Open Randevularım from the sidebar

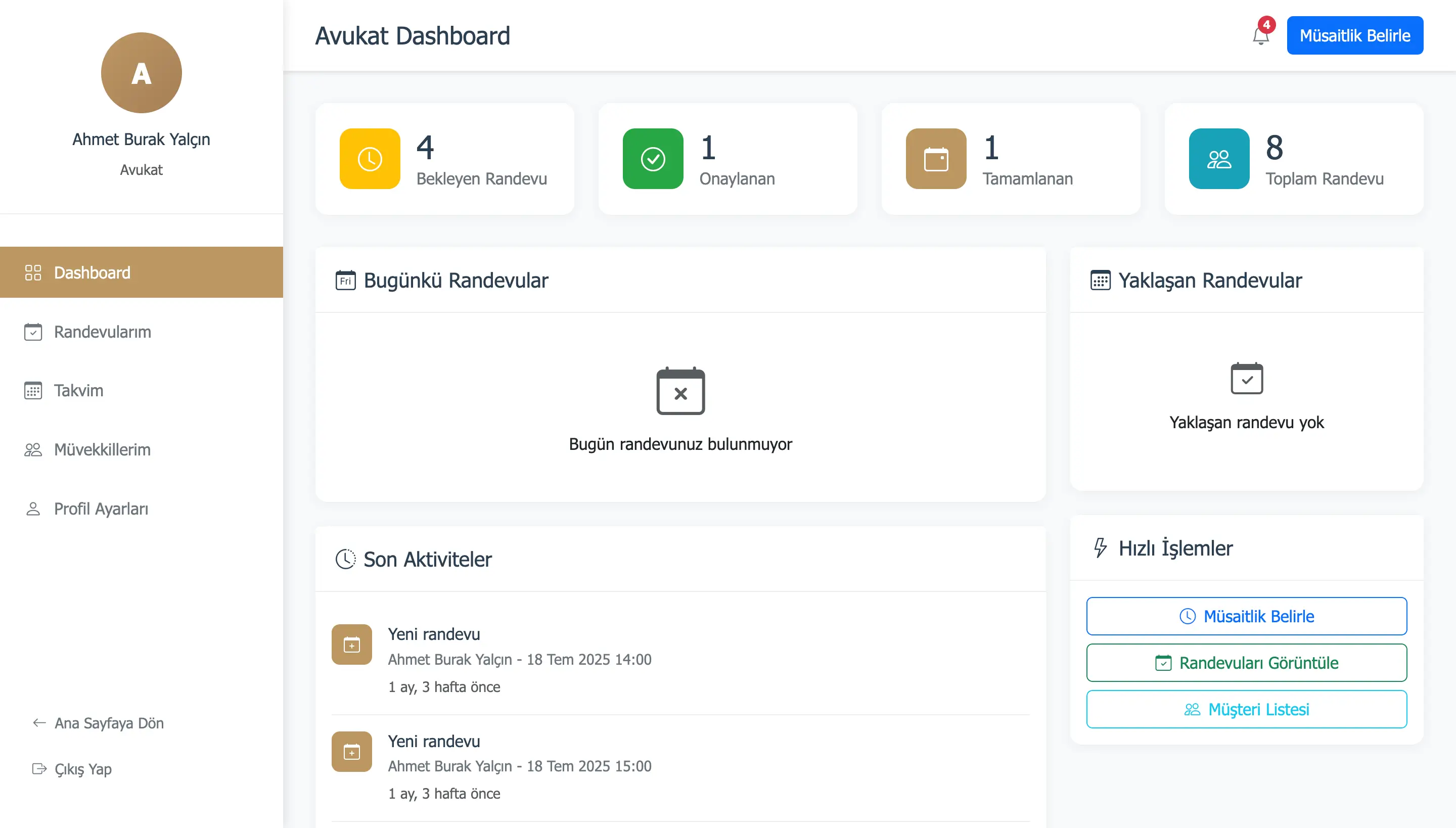pos(102,332)
